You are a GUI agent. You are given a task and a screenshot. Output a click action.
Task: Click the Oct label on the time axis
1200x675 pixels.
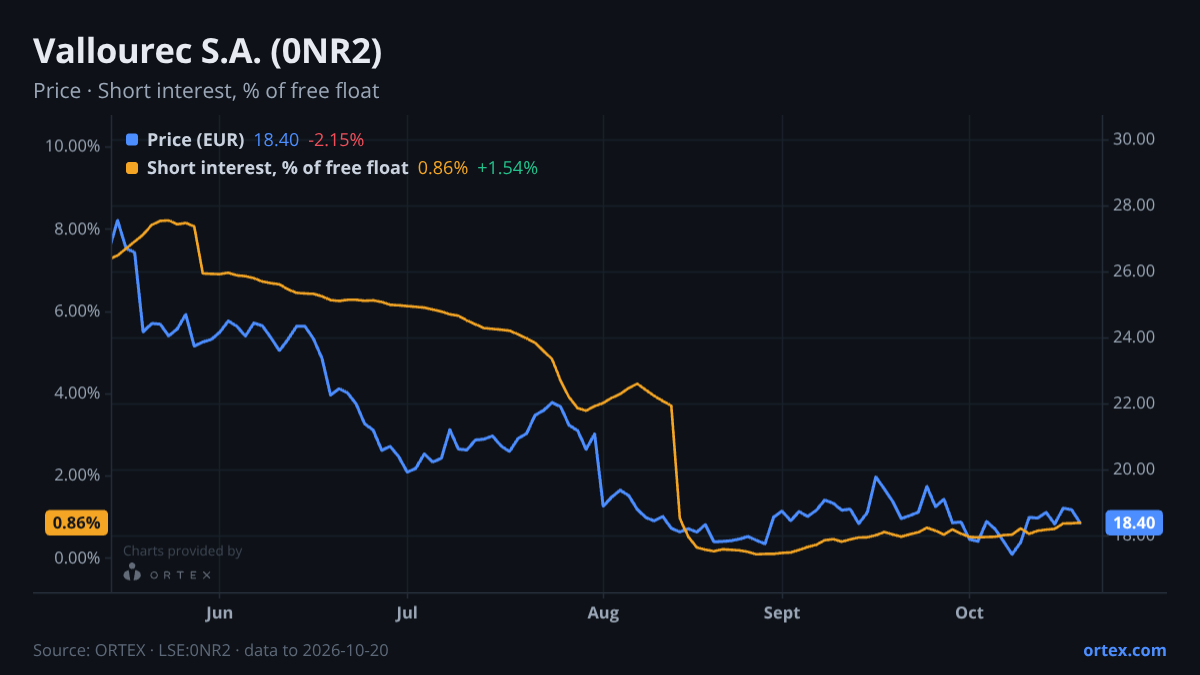(x=969, y=613)
